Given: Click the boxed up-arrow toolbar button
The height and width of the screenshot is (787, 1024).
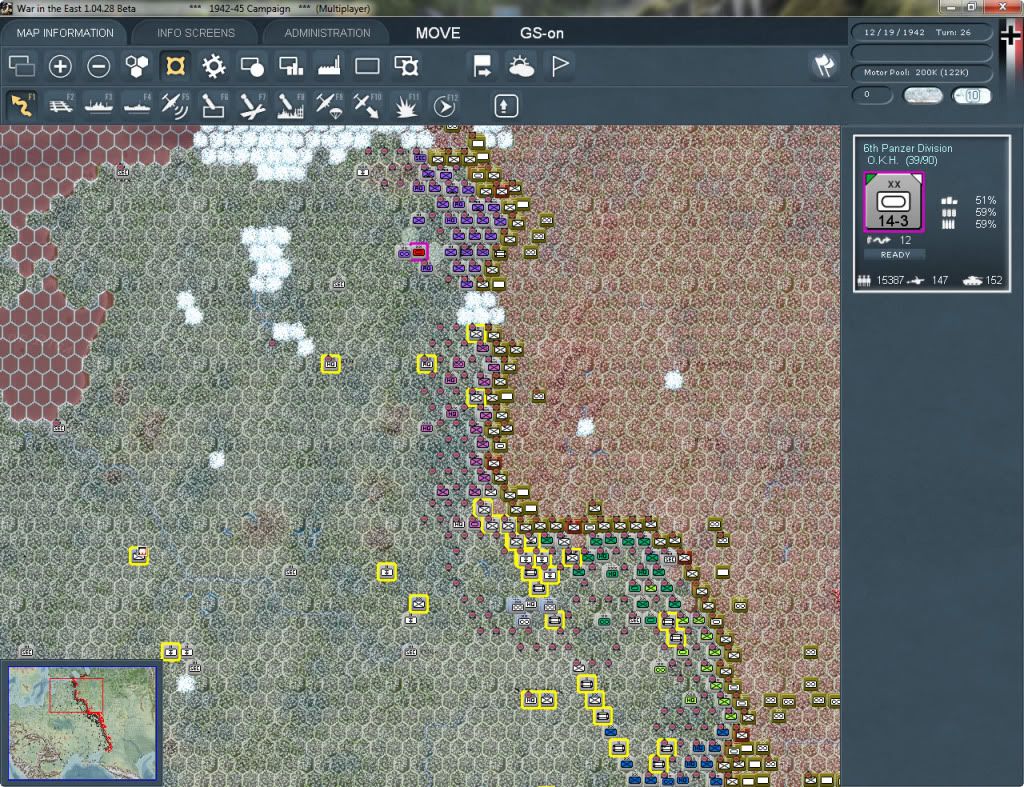Looking at the screenshot, I should coord(505,106).
